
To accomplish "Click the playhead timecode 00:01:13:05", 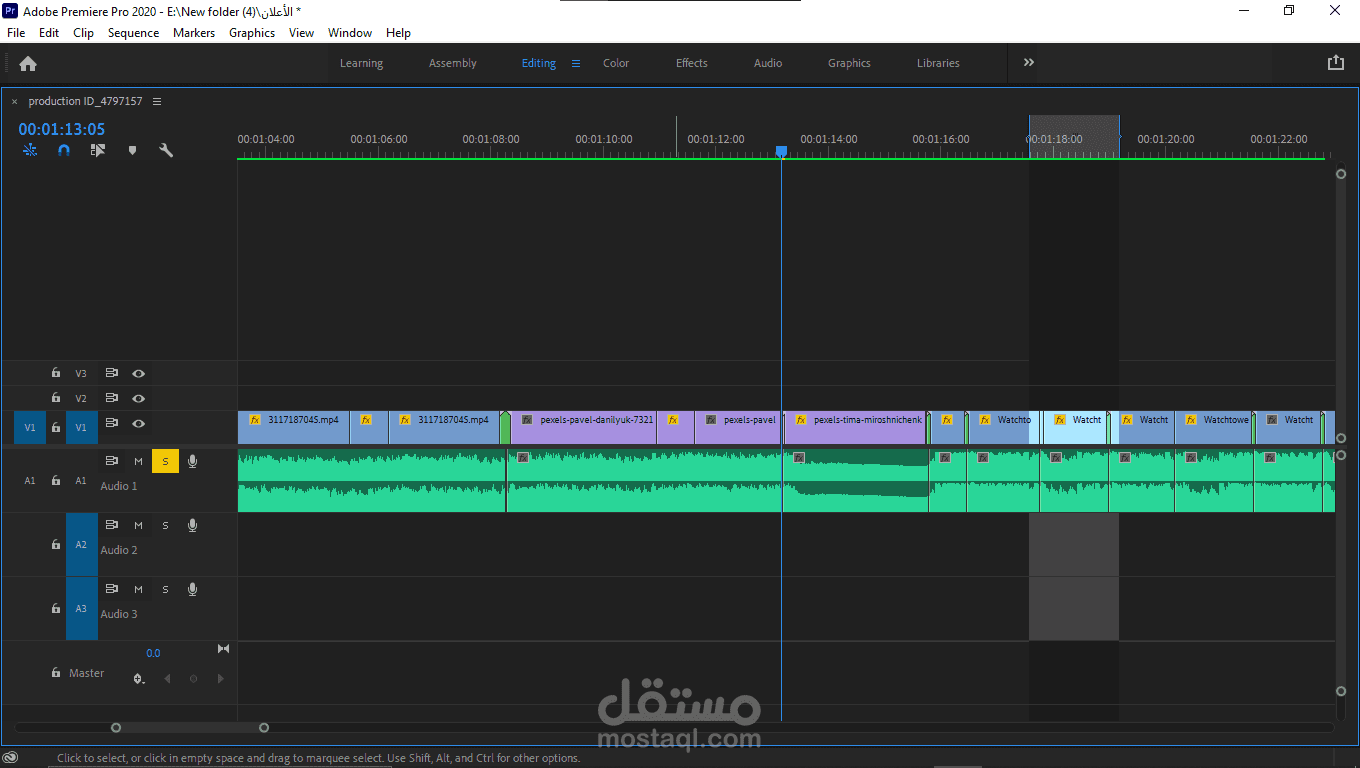I will 61,129.
